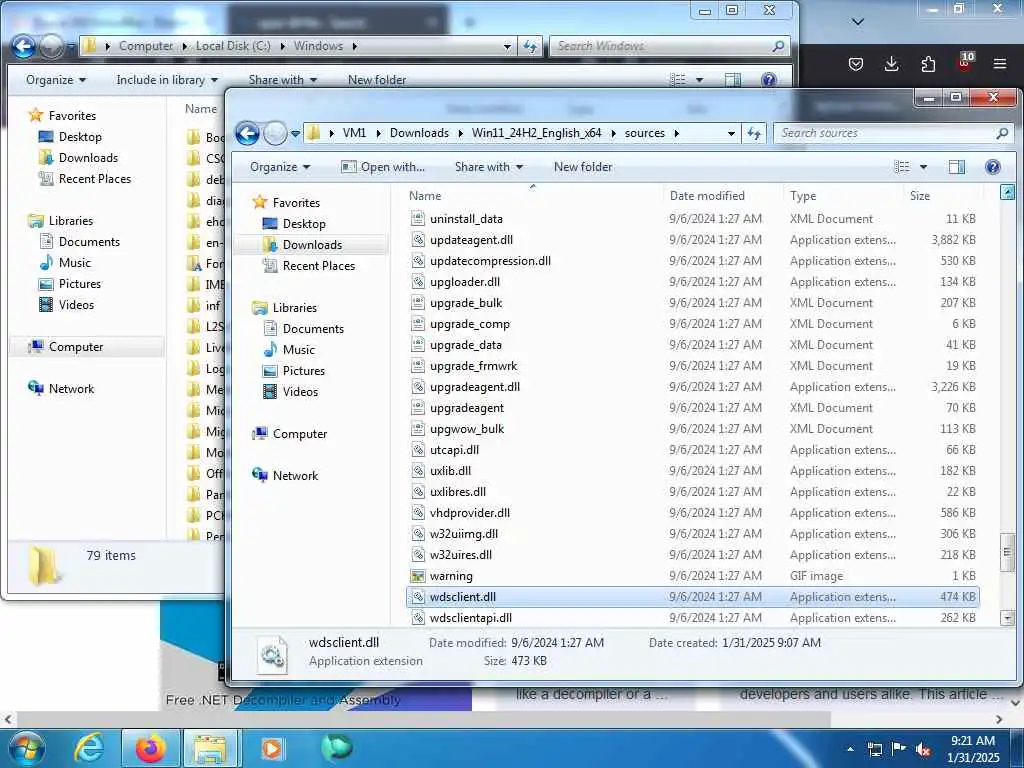Screen dimensions: 1024x768
Task: Open Organize menu in sources window
Action: click(280, 167)
